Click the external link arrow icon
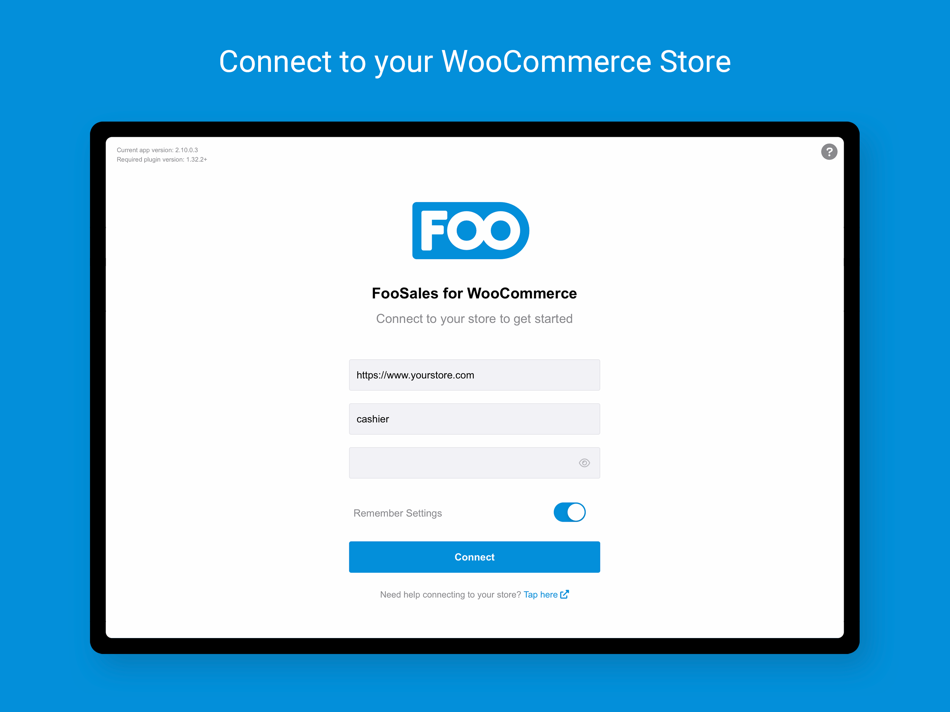950x712 pixels. 564,594
